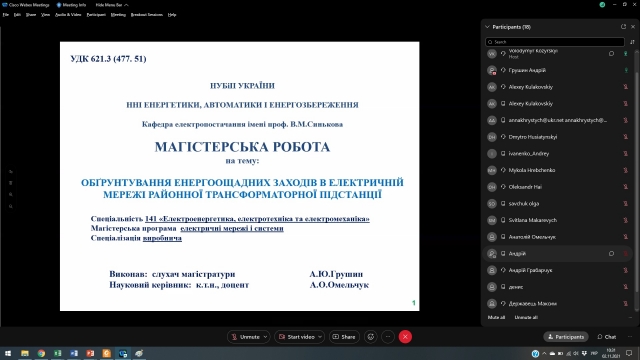This screenshot has height=360, width=640.
Task: Expand the Start video options arrow
Action: pyautogui.click(x=320, y=337)
